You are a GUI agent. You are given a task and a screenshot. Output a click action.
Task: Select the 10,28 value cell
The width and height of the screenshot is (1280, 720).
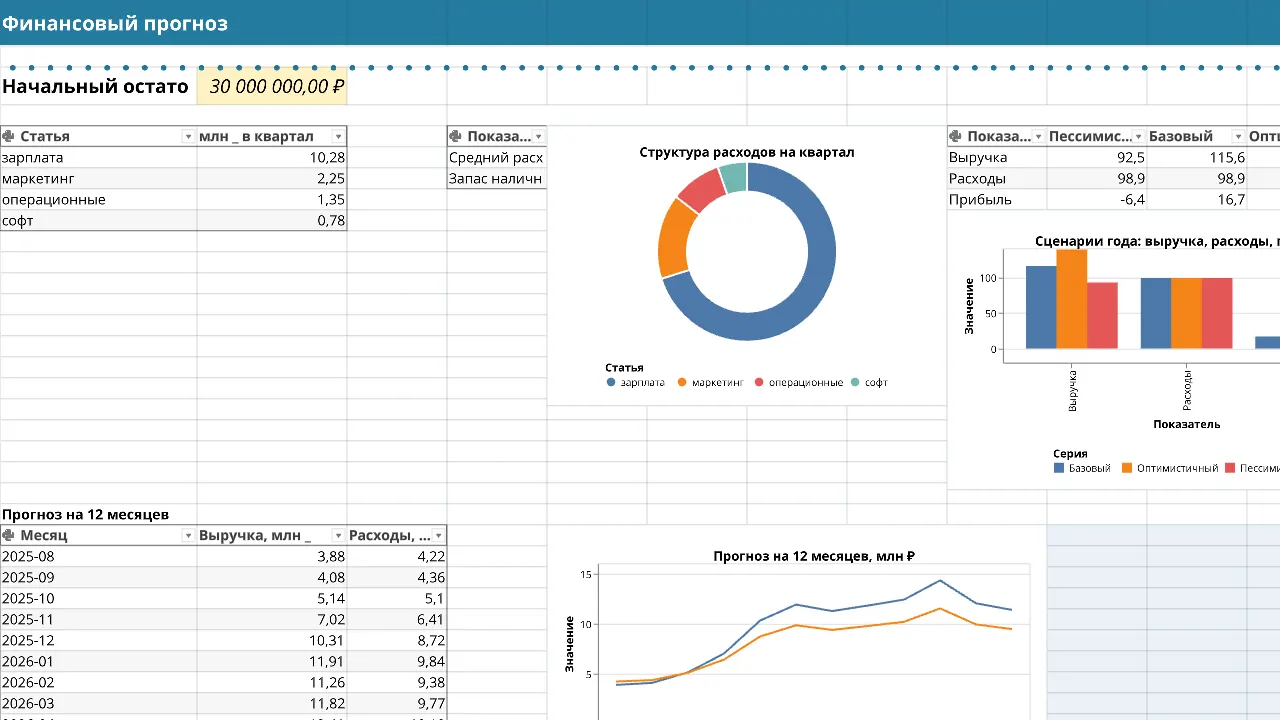click(x=272, y=158)
